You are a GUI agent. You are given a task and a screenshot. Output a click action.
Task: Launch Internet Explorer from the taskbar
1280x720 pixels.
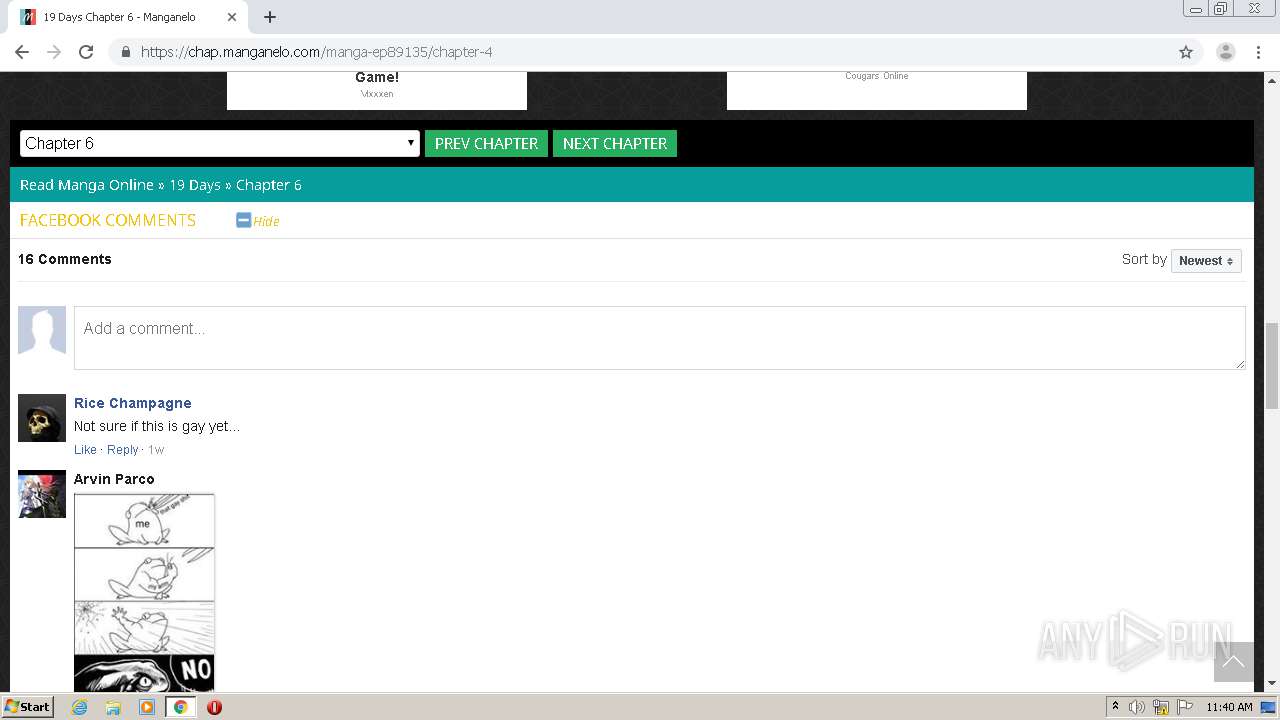click(80, 707)
